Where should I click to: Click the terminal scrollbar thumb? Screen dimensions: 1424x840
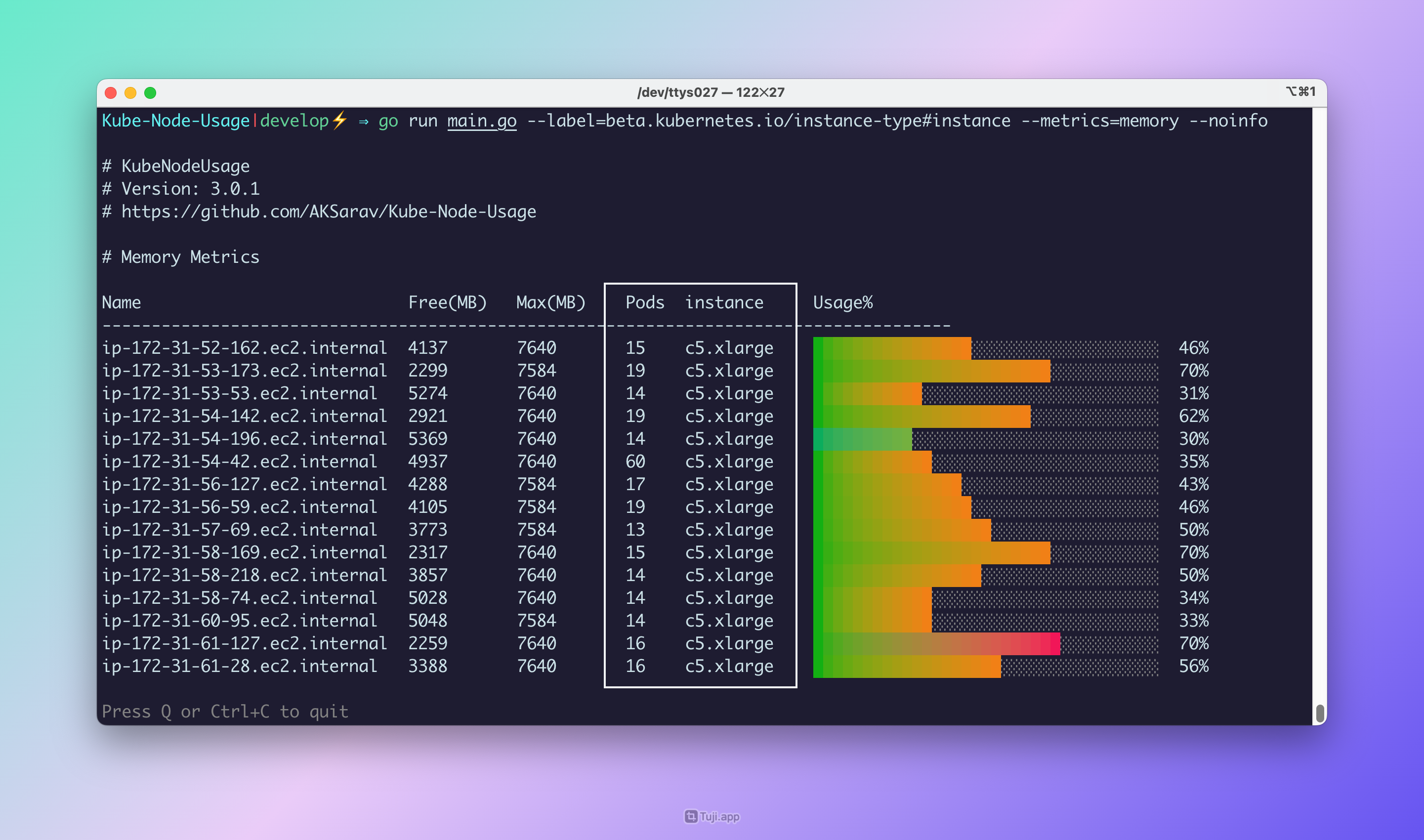pos(1320,713)
